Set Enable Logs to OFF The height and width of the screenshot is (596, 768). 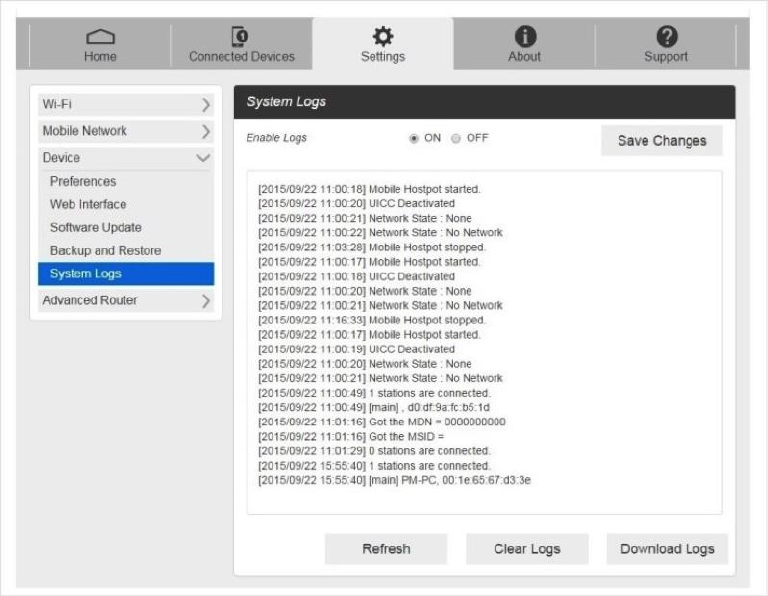pos(456,139)
